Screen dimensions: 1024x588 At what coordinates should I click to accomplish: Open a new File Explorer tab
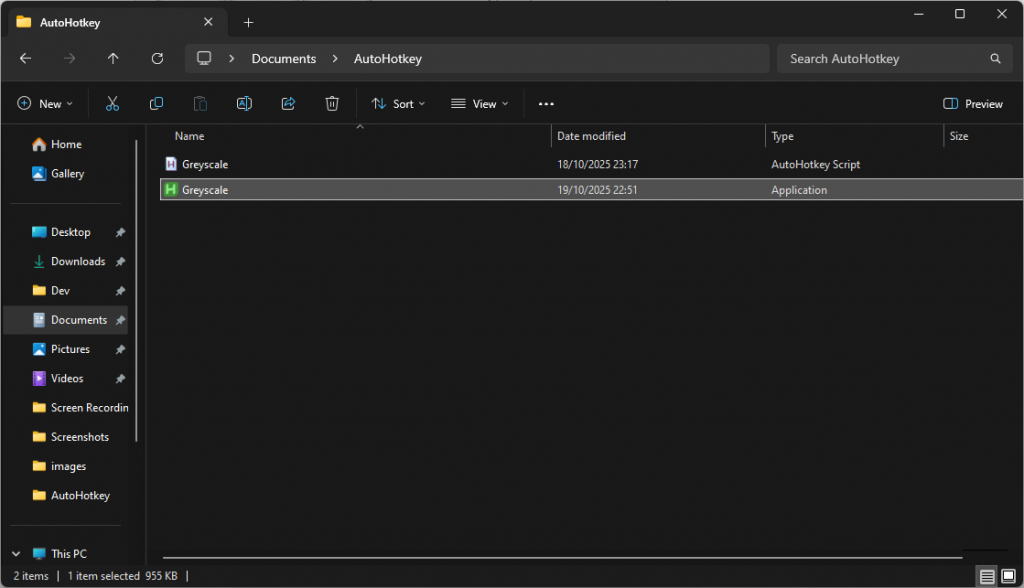coord(248,21)
